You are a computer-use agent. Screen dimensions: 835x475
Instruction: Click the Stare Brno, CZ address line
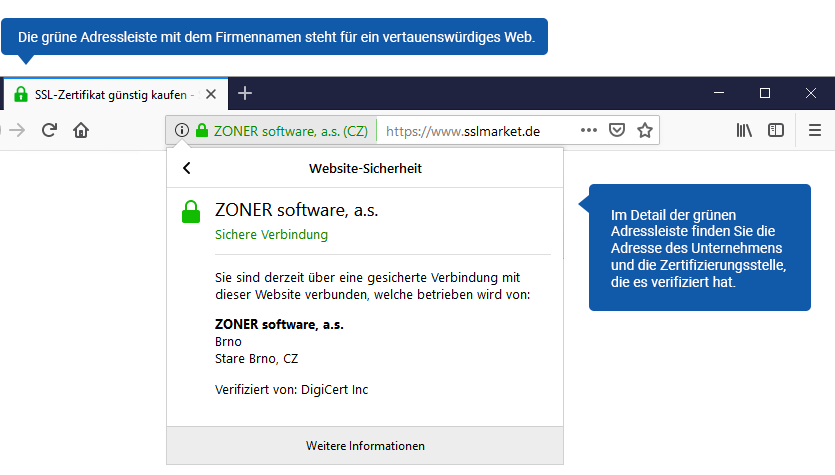tap(256, 358)
